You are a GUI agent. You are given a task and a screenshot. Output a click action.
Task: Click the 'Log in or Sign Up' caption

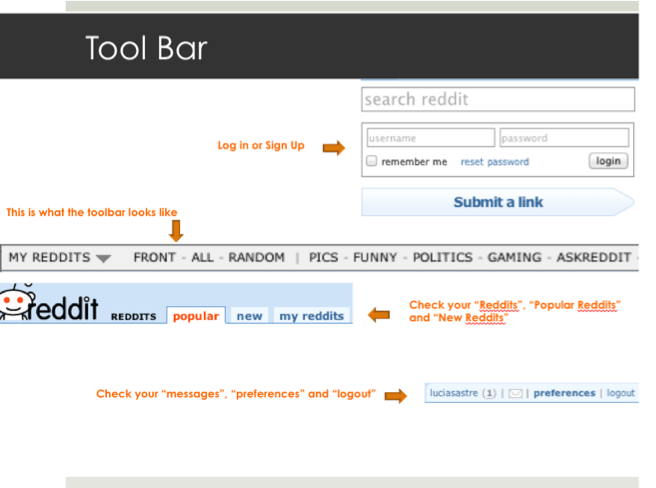point(261,145)
